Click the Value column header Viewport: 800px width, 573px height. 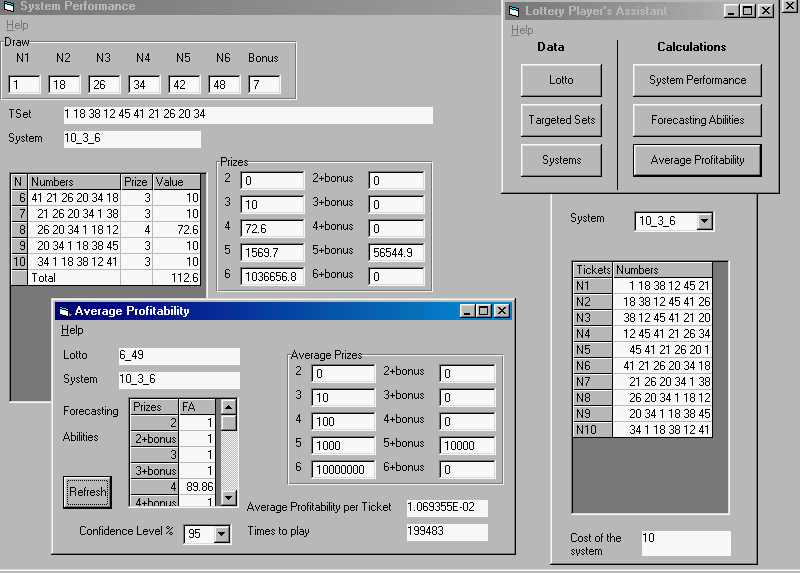coord(177,182)
